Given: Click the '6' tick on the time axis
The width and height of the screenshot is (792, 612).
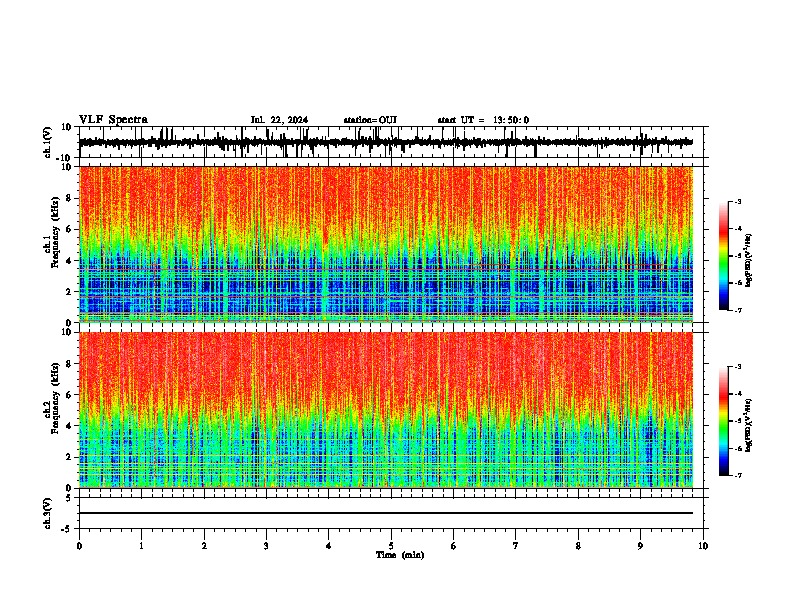Looking at the screenshot, I should coord(454,546).
